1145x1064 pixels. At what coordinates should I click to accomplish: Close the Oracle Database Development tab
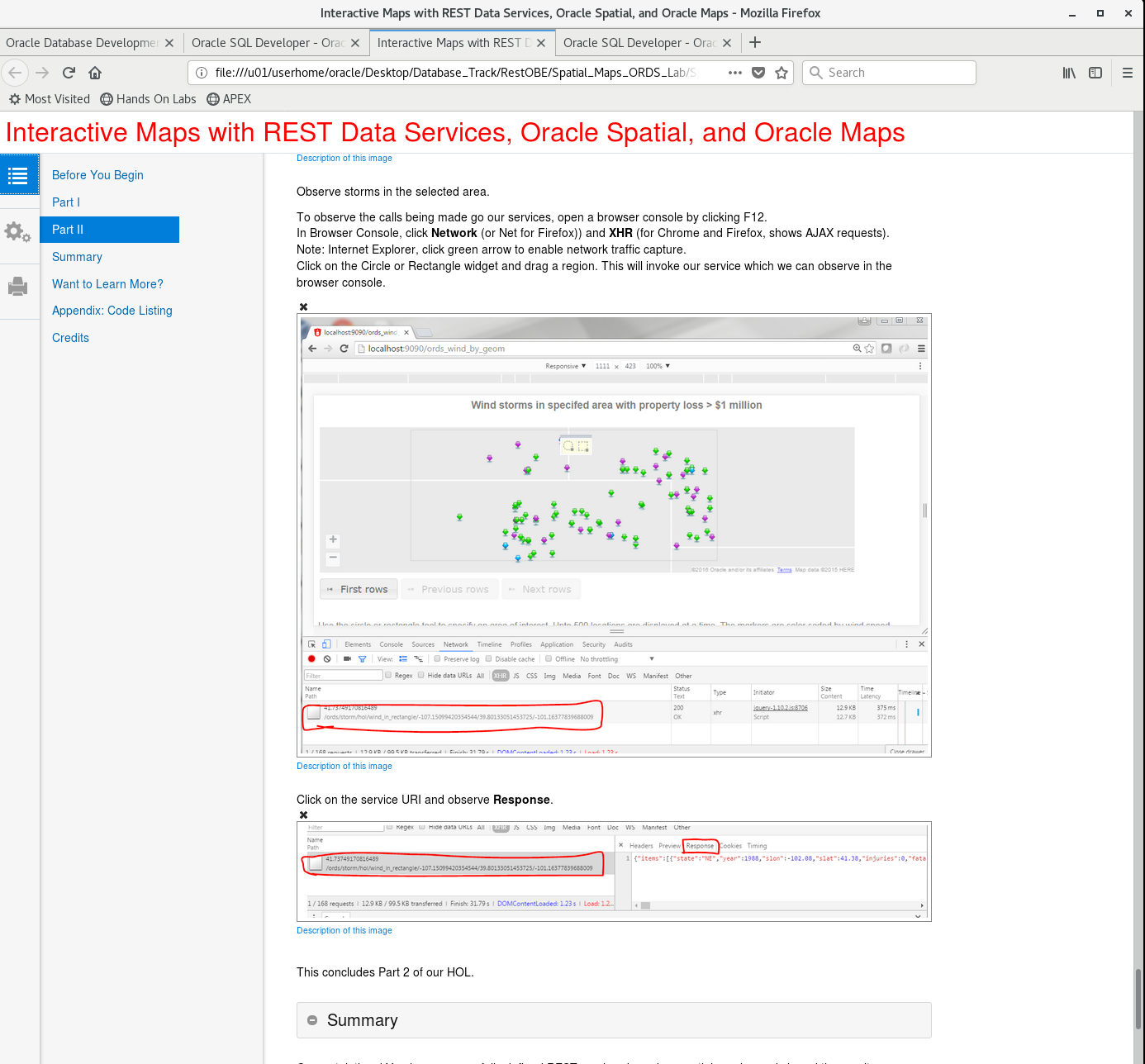(169, 43)
